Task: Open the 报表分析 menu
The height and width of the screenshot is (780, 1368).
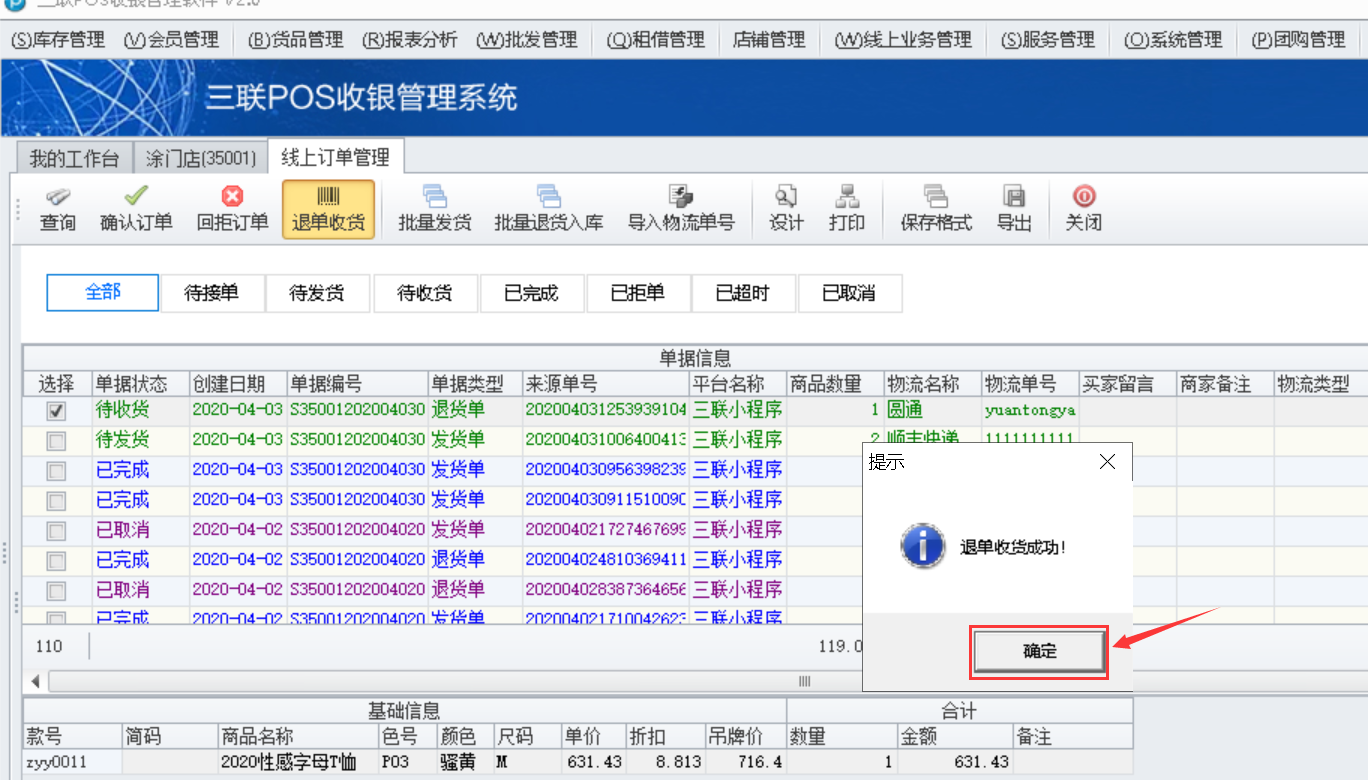Action: [409, 40]
